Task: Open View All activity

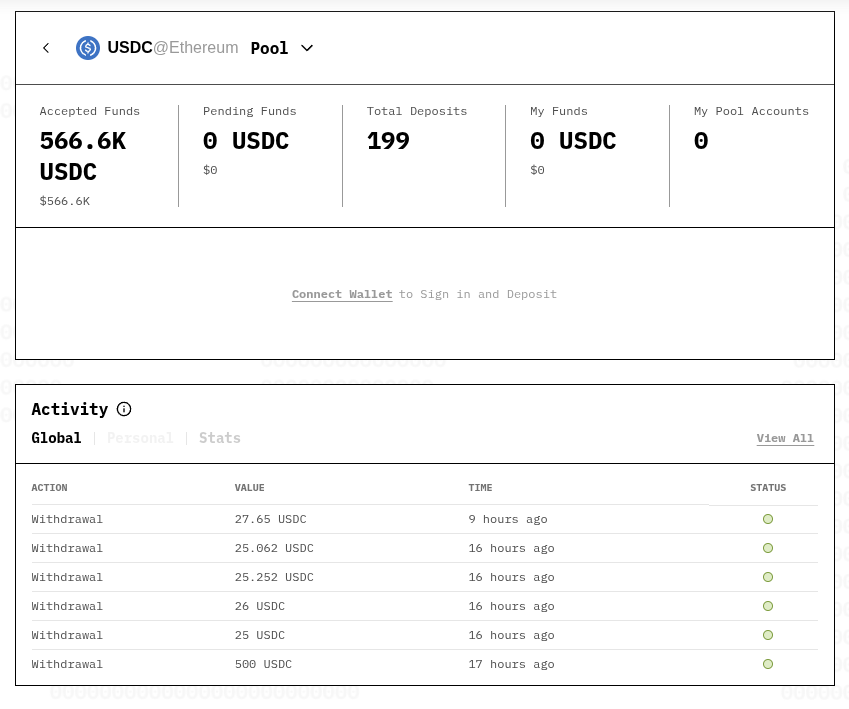Action: [x=784, y=438]
